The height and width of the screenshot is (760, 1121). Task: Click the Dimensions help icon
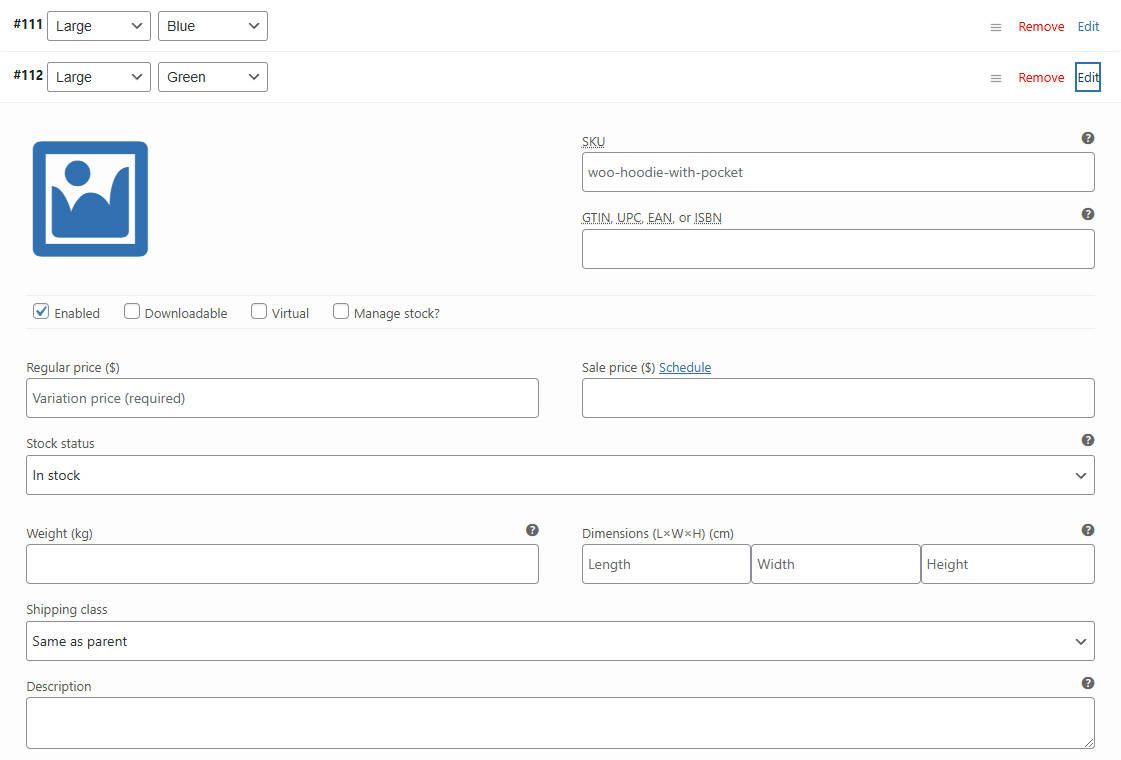click(1088, 530)
